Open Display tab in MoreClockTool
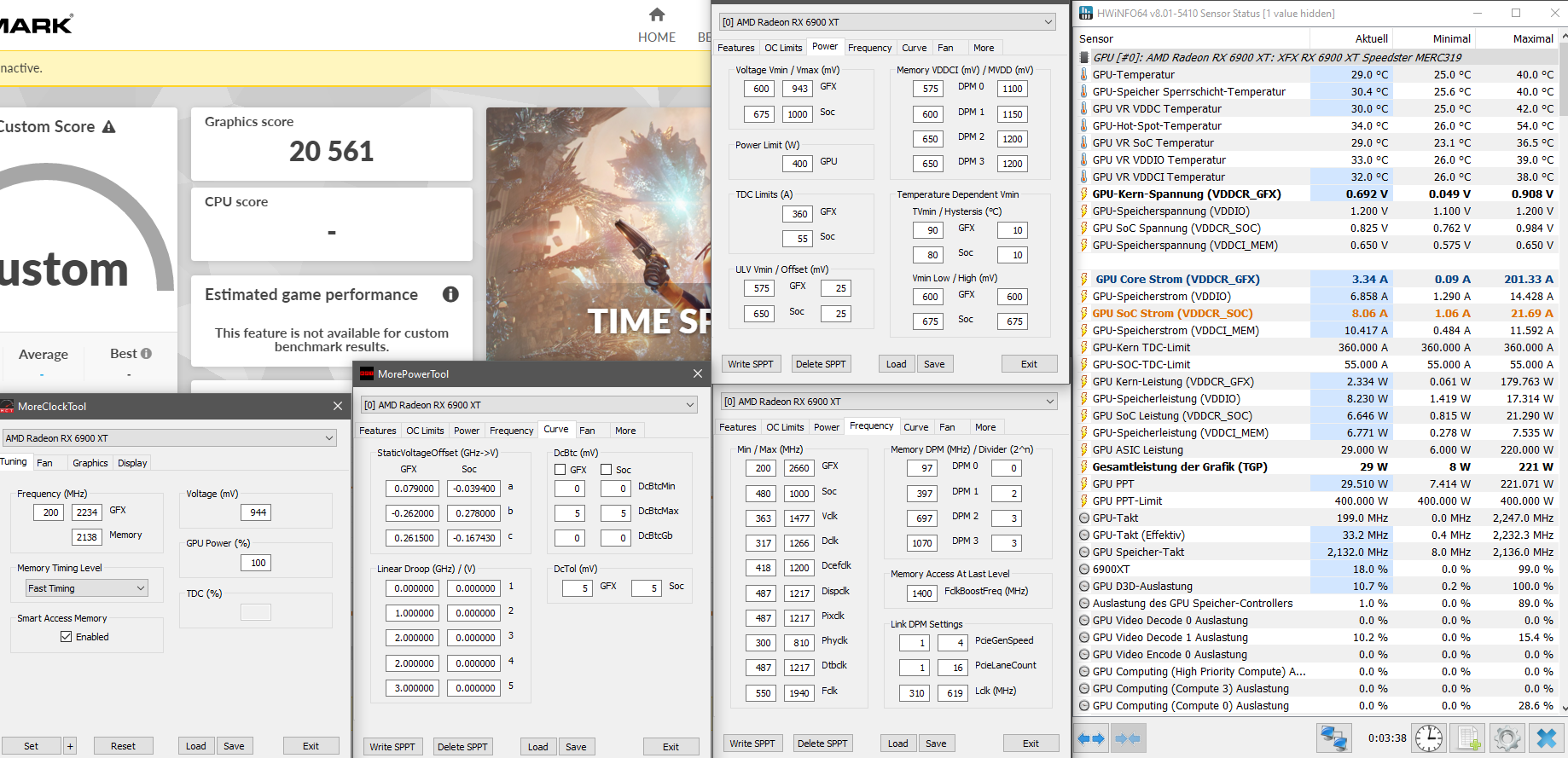Viewport: 1568px width, 758px height. coord(132,463)
